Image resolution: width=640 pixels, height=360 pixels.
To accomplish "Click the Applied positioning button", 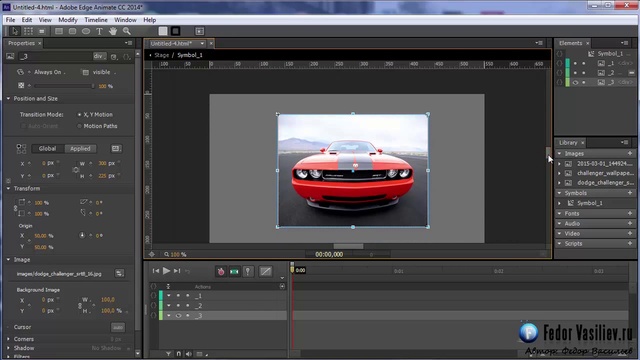I will tap(80, 149).
